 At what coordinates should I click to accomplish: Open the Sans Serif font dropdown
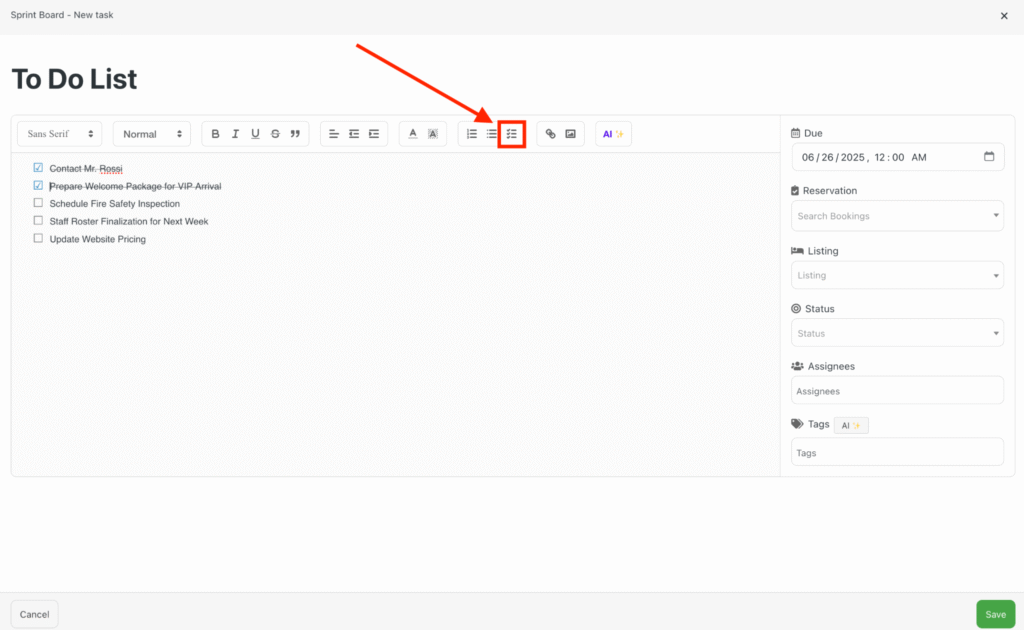point(58,133)
